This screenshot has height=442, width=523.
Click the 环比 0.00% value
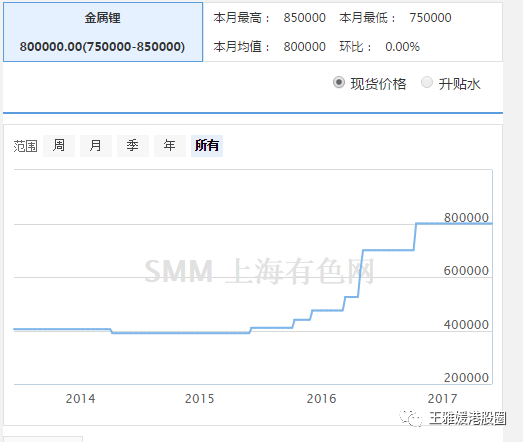tap(402, 47)
